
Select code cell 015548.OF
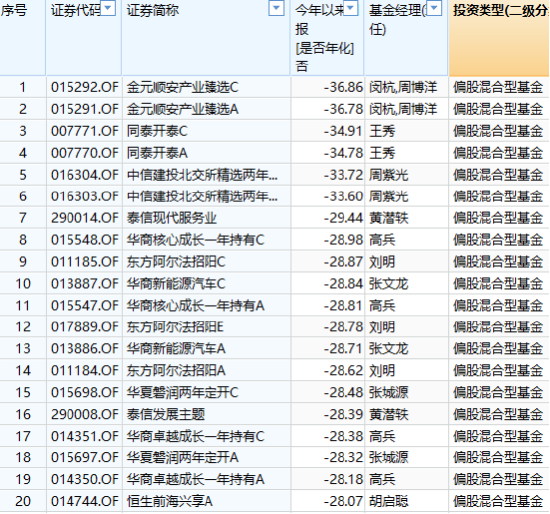[85, 240]
